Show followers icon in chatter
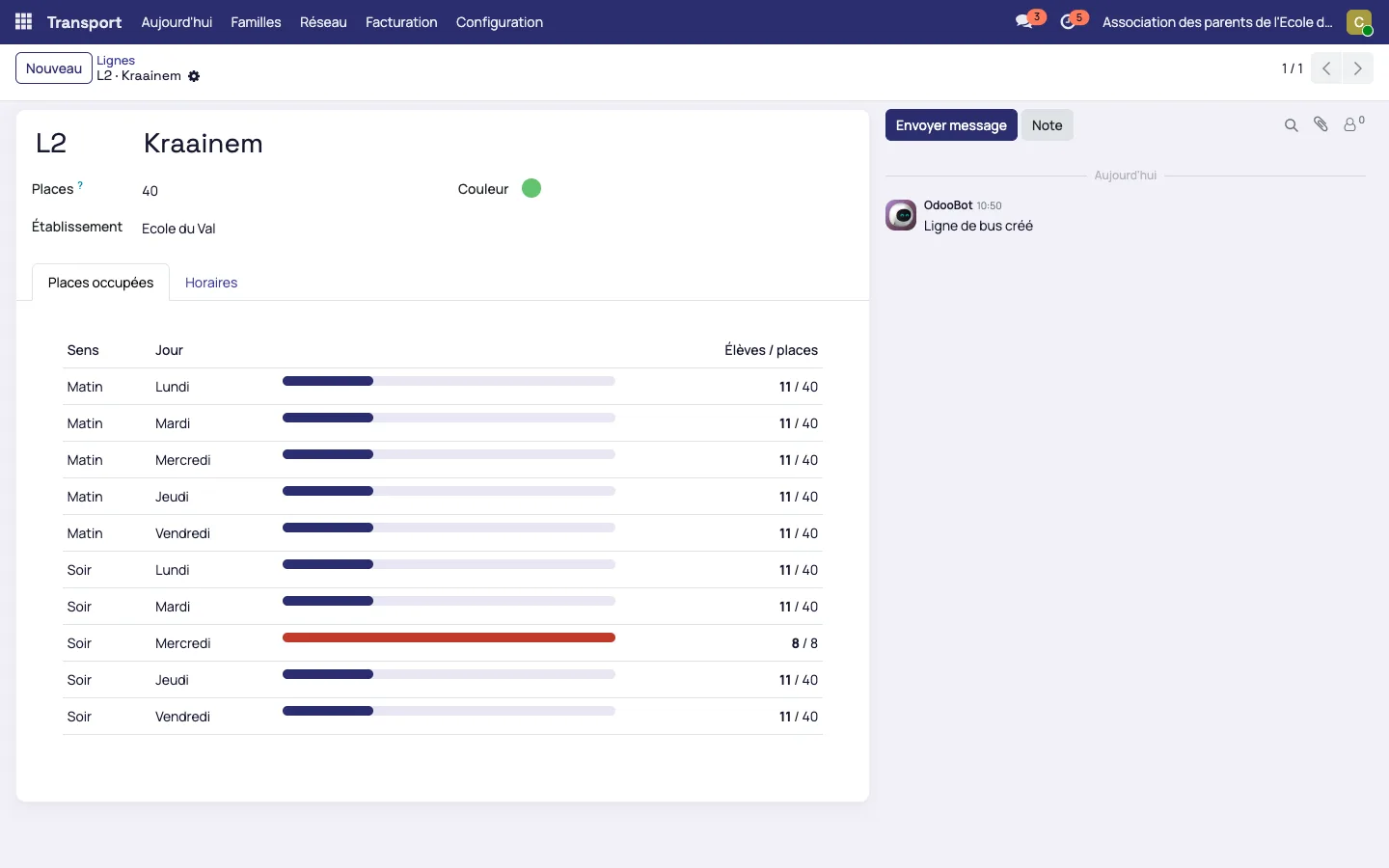Screen dimensions: 1389x868 click(1353, 123)
